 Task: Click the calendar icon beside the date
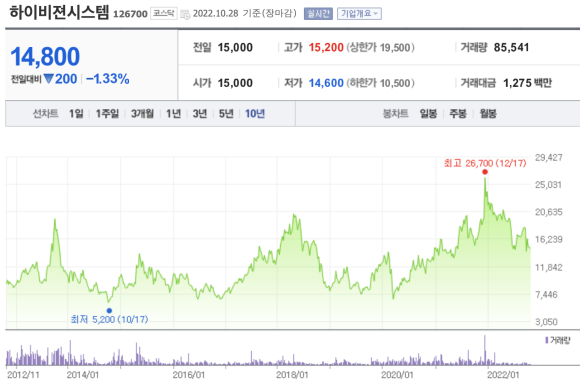[185, 14]
